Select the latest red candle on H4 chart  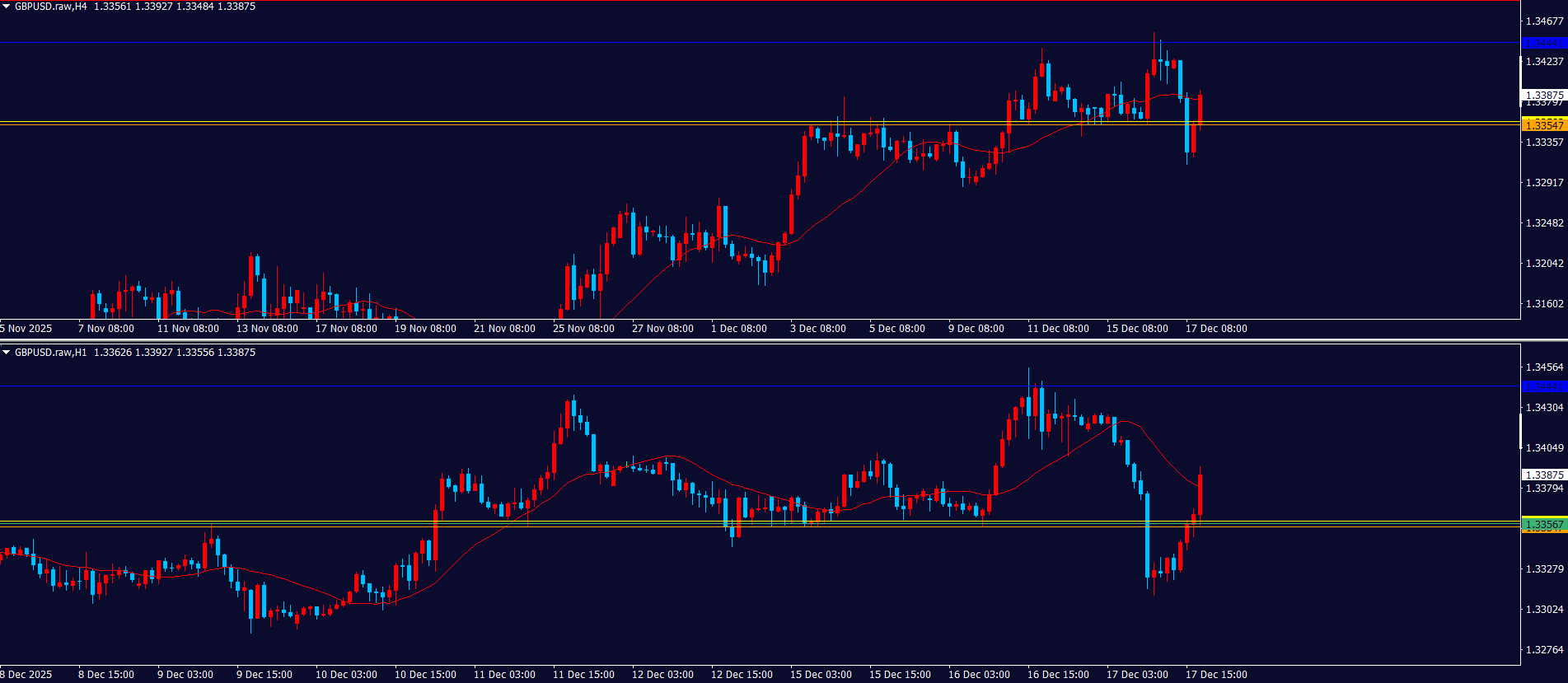pos(1201,110)
